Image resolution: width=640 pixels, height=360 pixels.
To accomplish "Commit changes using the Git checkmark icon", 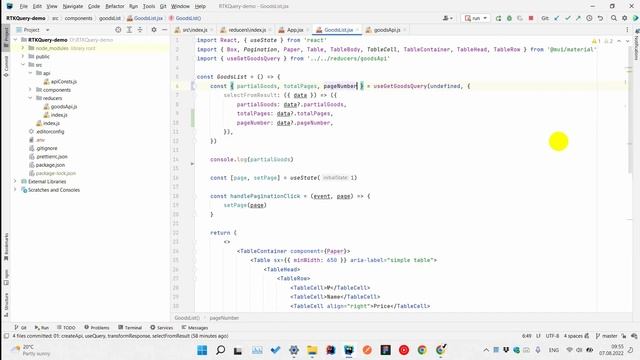I will coord(568,18).
